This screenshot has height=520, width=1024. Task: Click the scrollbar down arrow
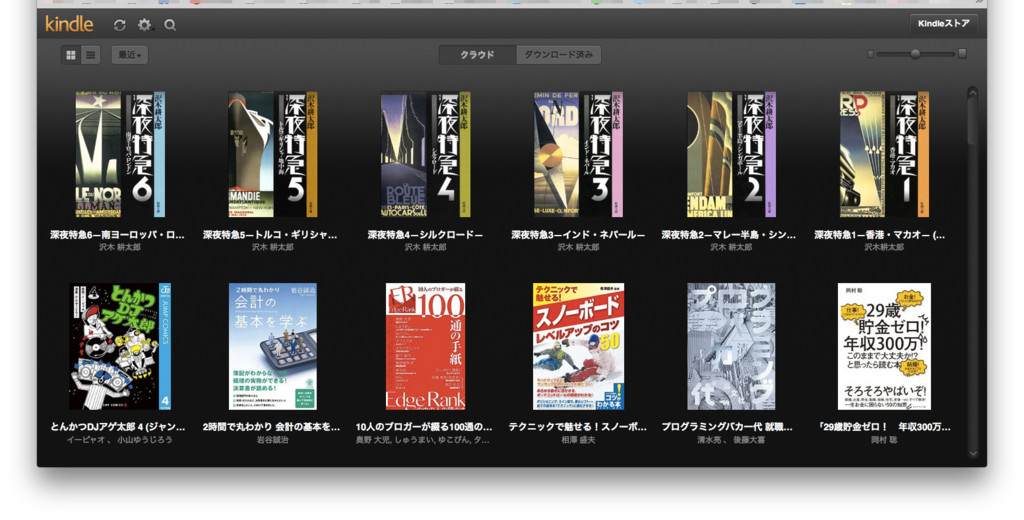coord(973,453)
